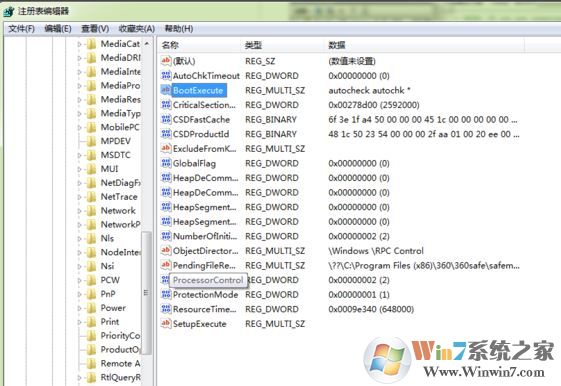
Task: Click the Remote A folder icon
Action: (92, 363)
